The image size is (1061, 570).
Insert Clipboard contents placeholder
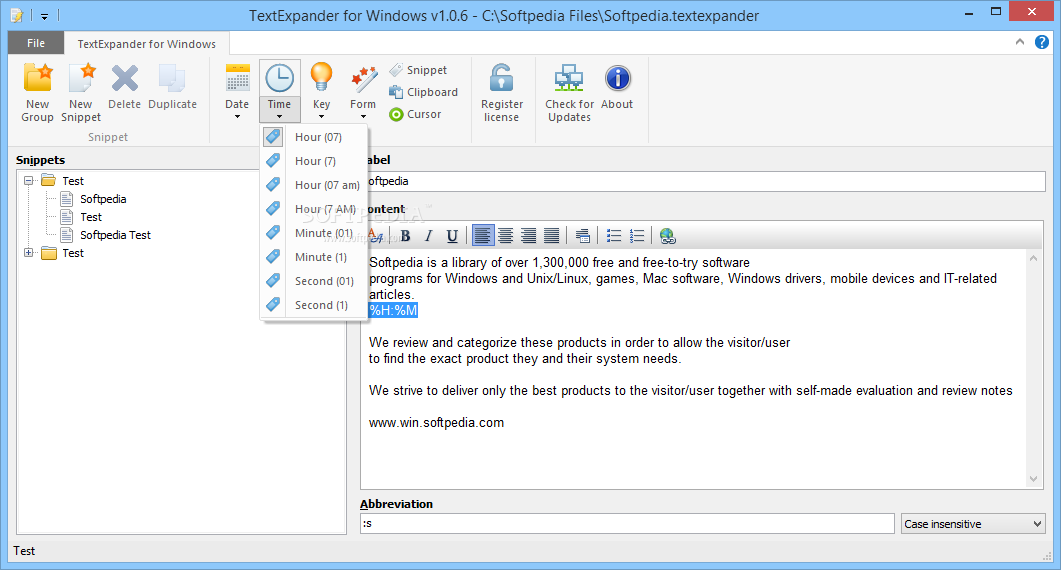coord(424,92)
